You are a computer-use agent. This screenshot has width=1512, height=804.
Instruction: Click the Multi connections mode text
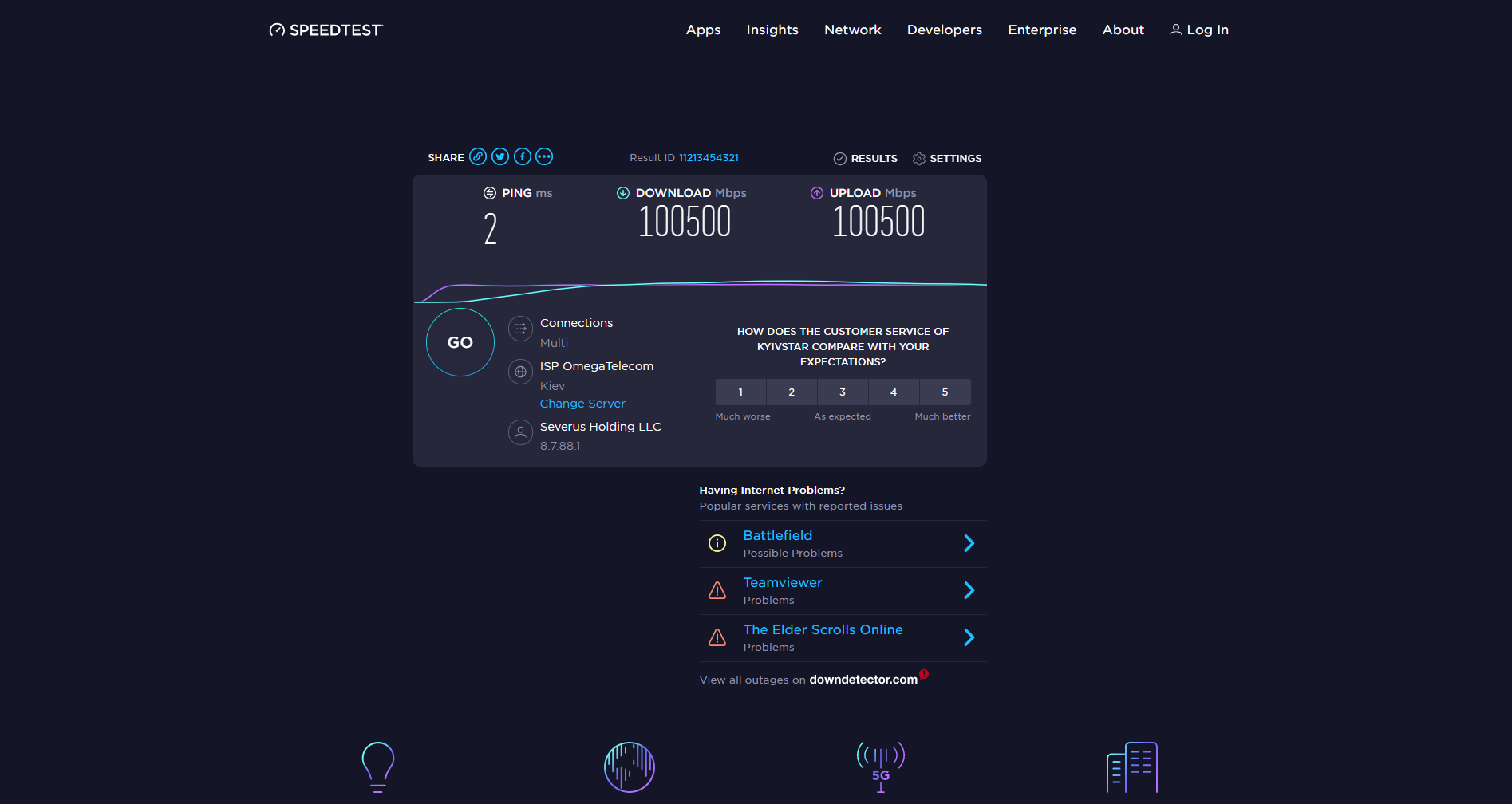(x=554, y=343)
